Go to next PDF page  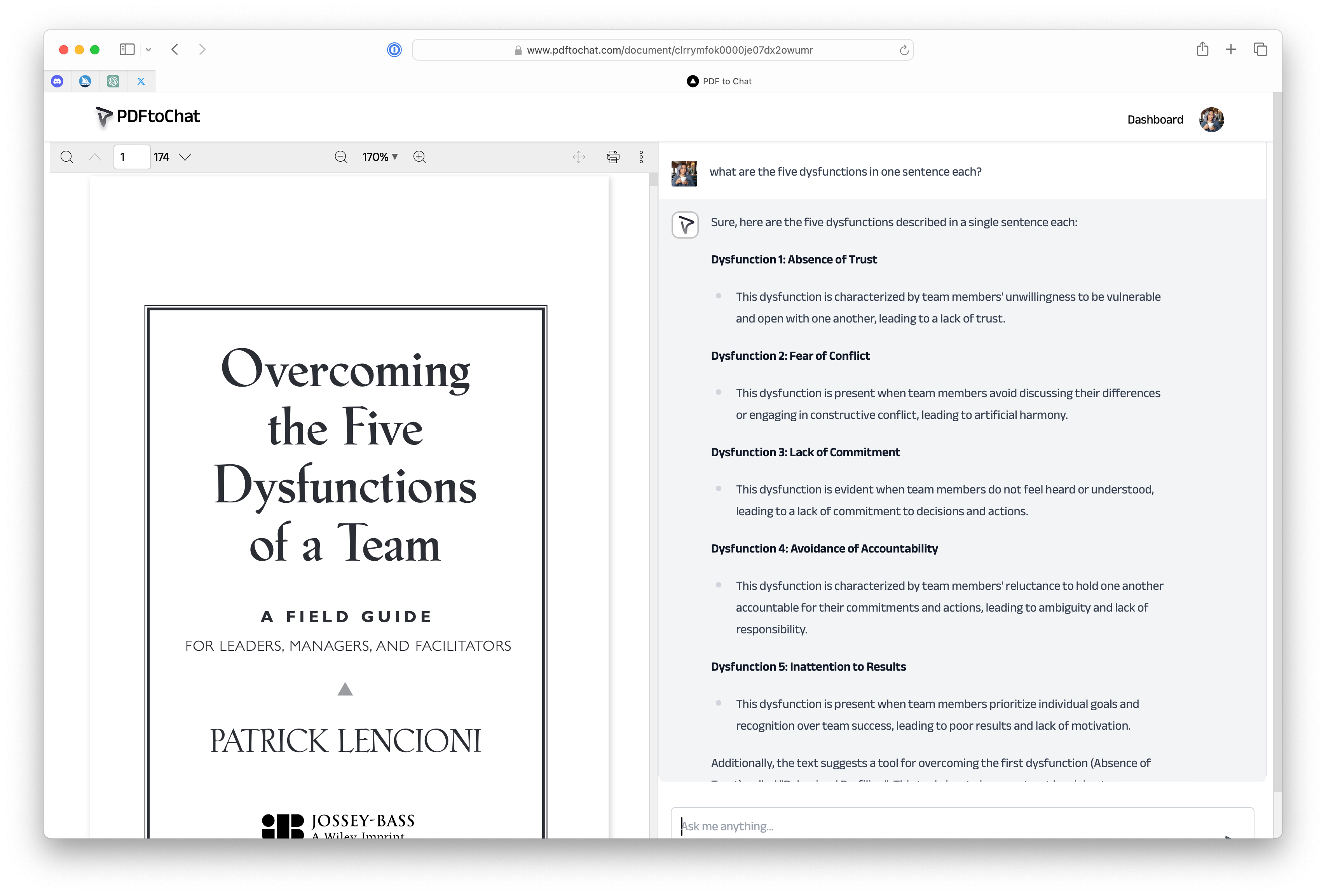tap(185, 157)
